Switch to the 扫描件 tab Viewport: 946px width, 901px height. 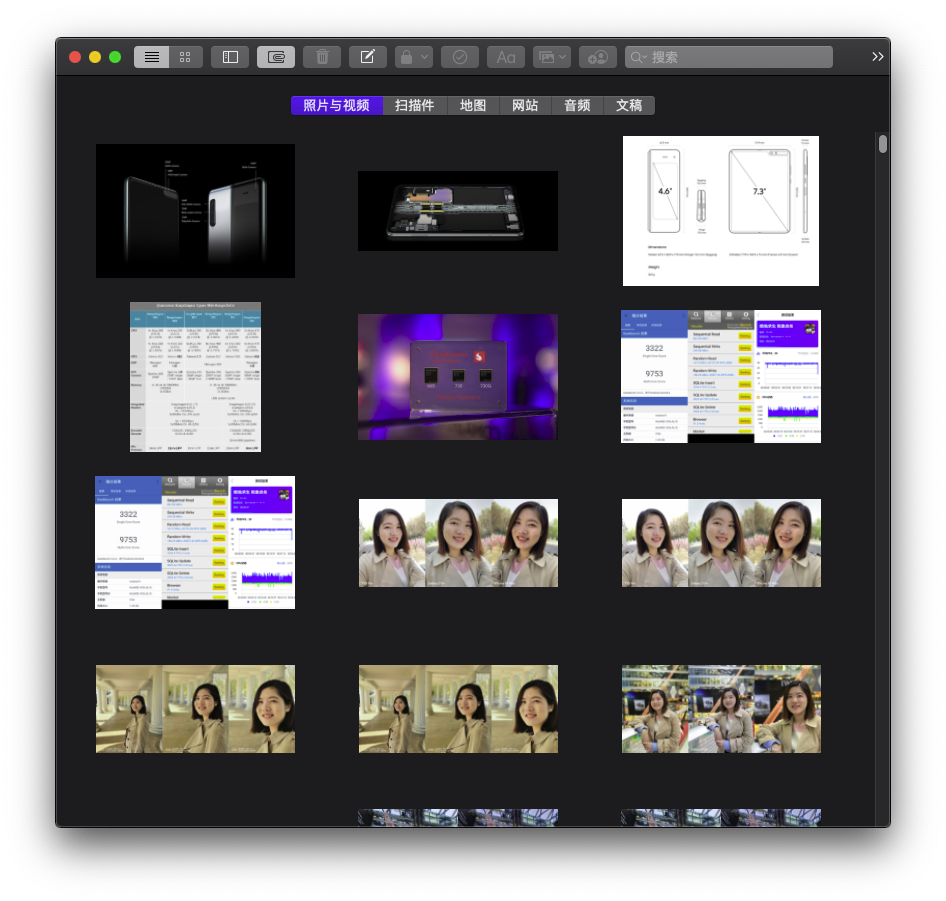415,106
